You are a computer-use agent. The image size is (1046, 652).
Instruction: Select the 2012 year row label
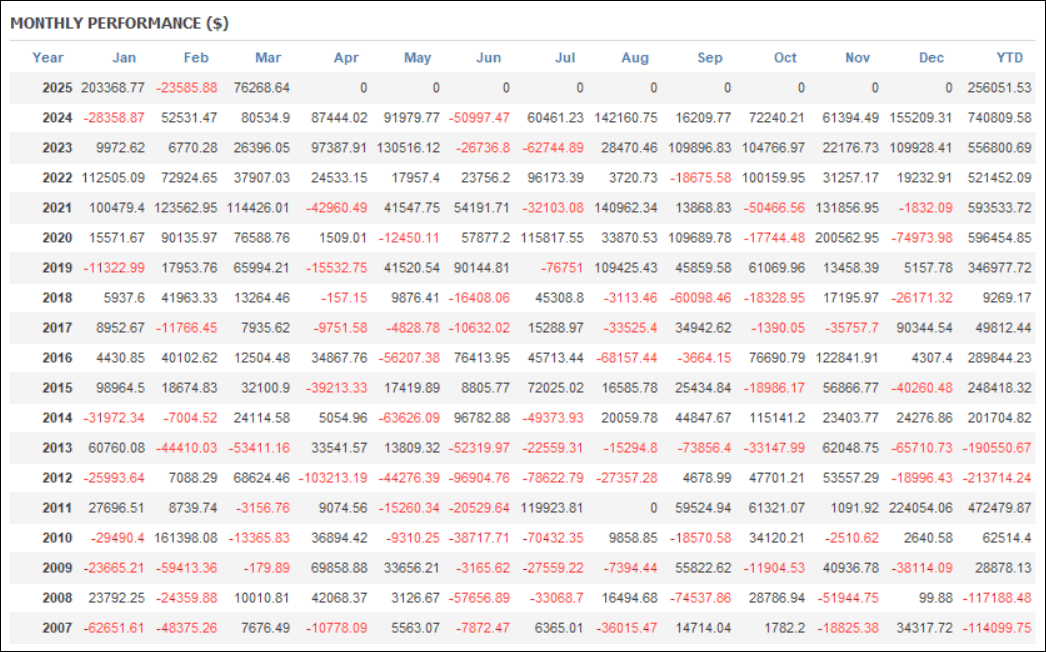[57, 478]
